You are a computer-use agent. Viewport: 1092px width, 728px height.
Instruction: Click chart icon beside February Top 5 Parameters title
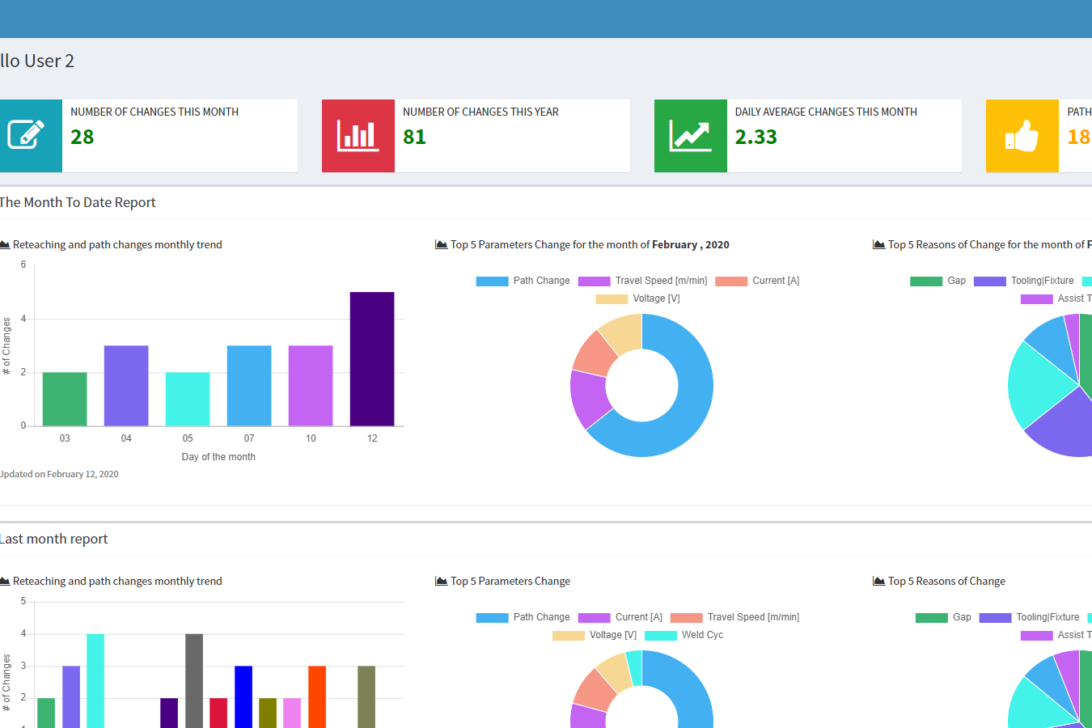tap(441, 245)
